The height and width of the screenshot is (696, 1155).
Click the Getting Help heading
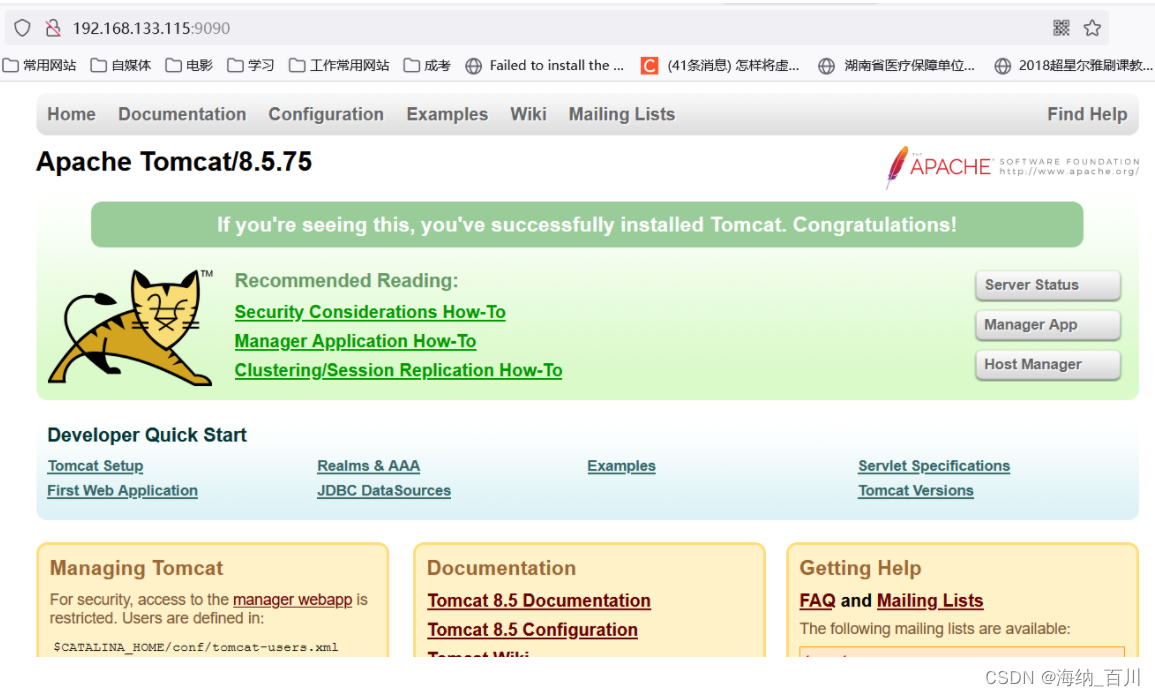point(860,568)
